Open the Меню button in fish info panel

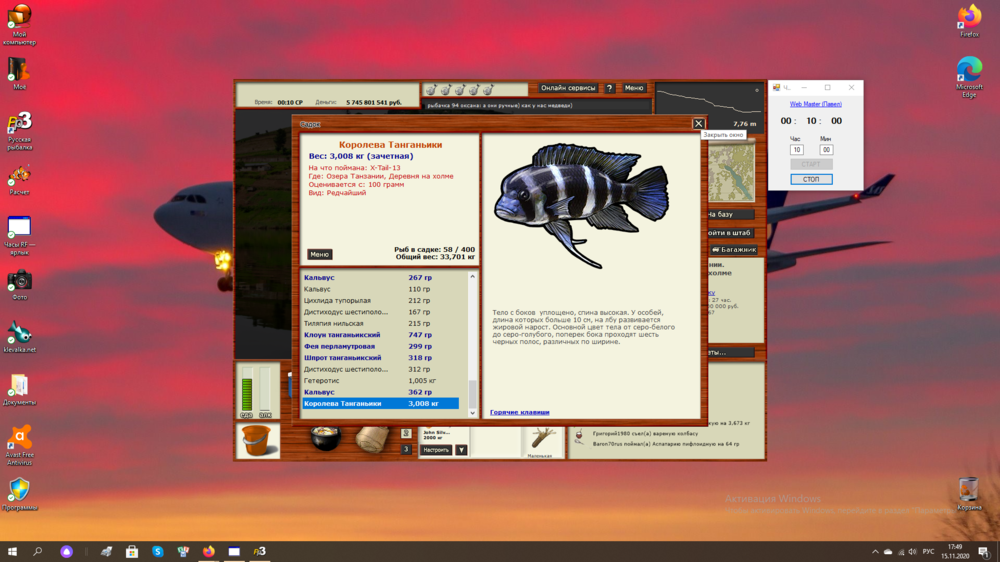coord(320,255)
